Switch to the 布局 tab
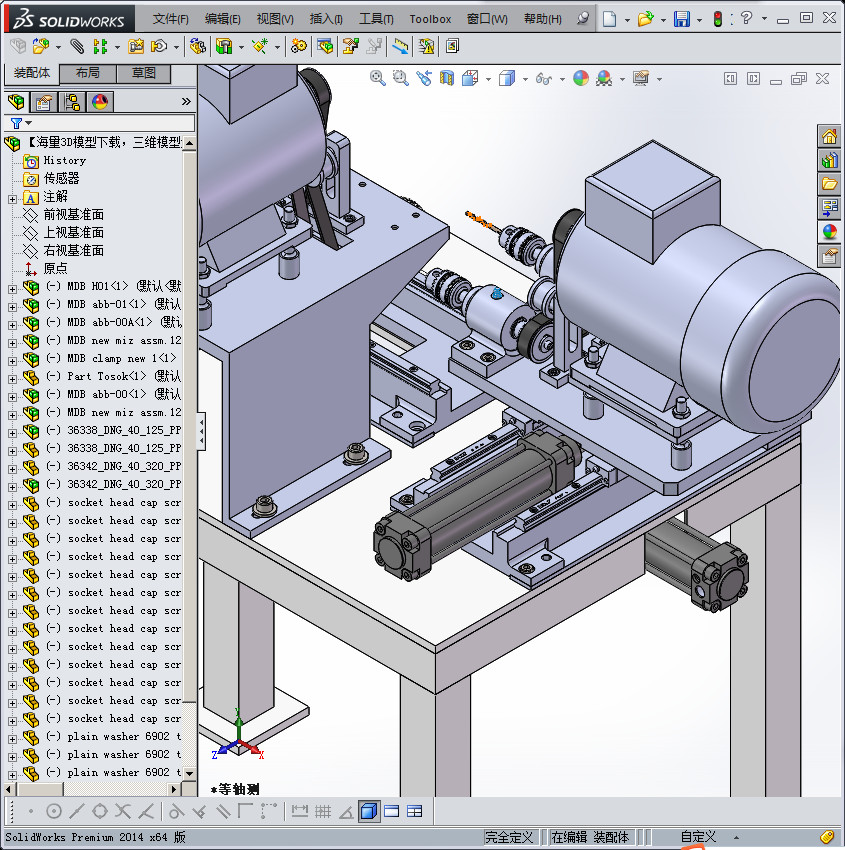The width and height of the screenshot is (845, 850). pyautogui.click(x=87, y=73)
